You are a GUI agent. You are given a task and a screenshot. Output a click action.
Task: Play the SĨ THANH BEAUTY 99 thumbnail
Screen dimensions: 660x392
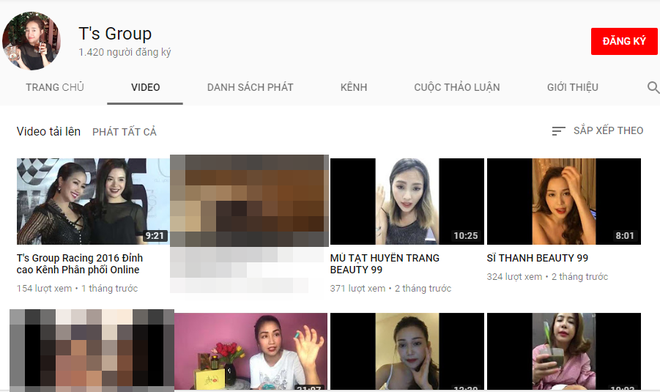click(564, 201)
